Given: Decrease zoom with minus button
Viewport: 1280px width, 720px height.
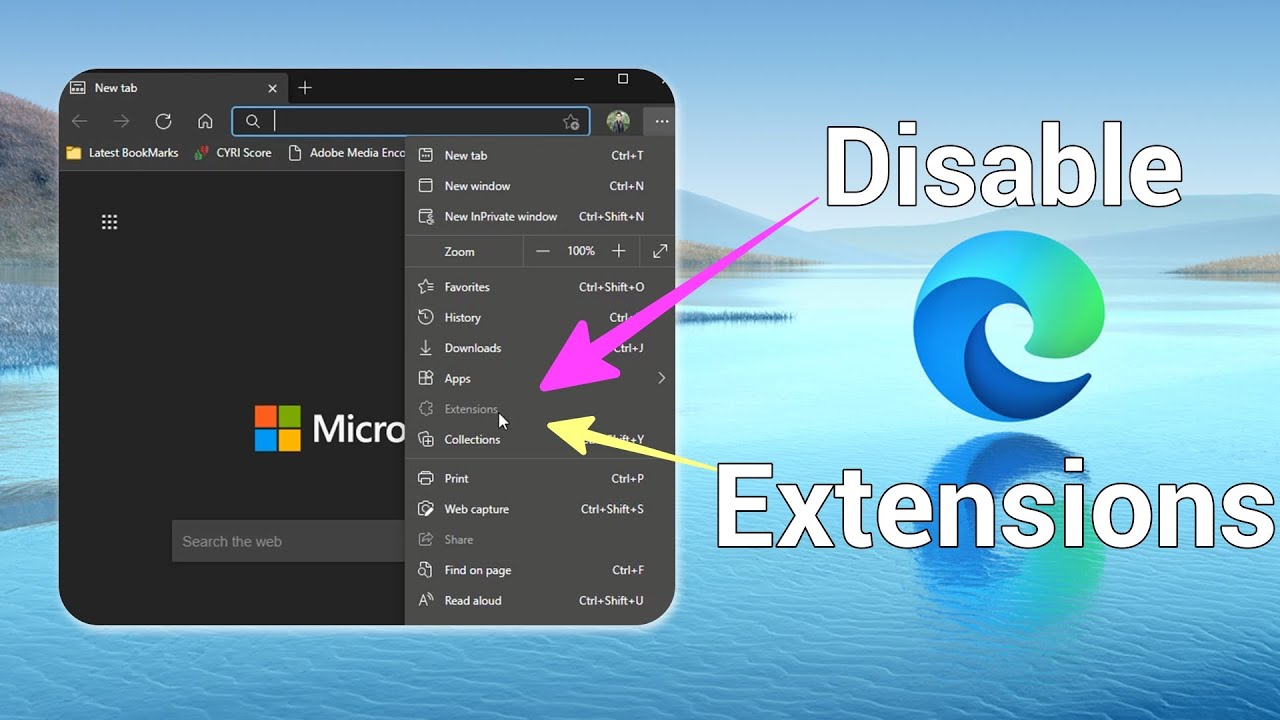Looking at the screenshot, I should [542, 251].
